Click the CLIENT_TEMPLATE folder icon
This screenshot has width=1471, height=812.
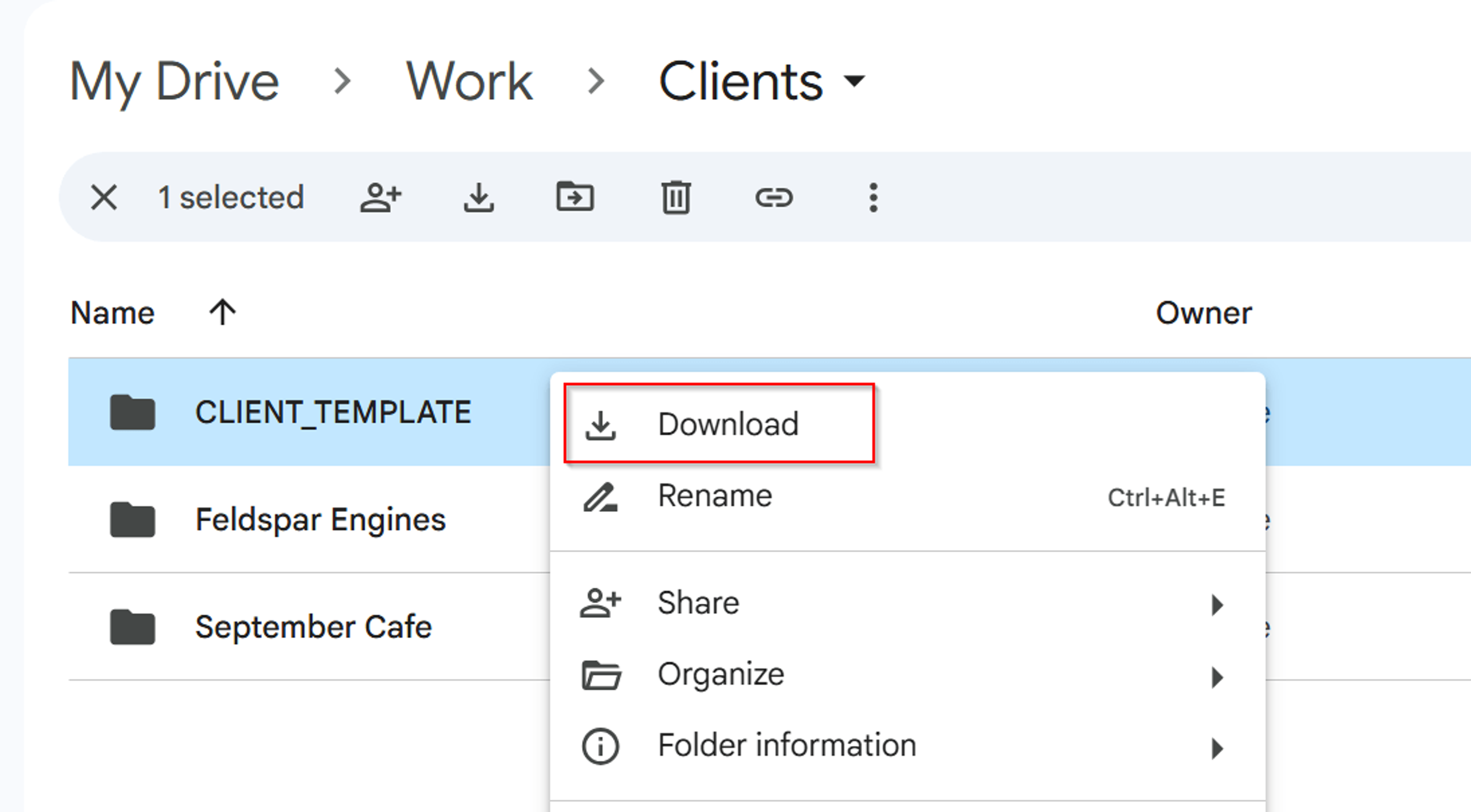point(133,412)
